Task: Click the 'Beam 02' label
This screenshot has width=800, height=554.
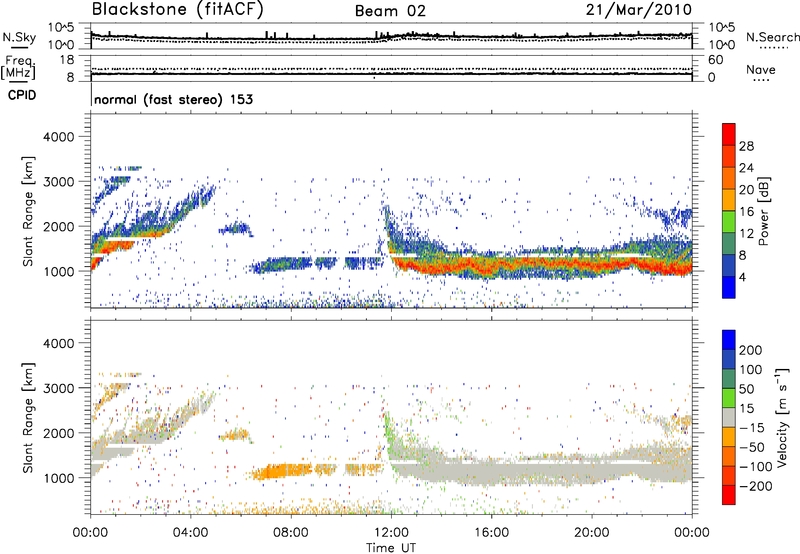Action: (390, 11)
